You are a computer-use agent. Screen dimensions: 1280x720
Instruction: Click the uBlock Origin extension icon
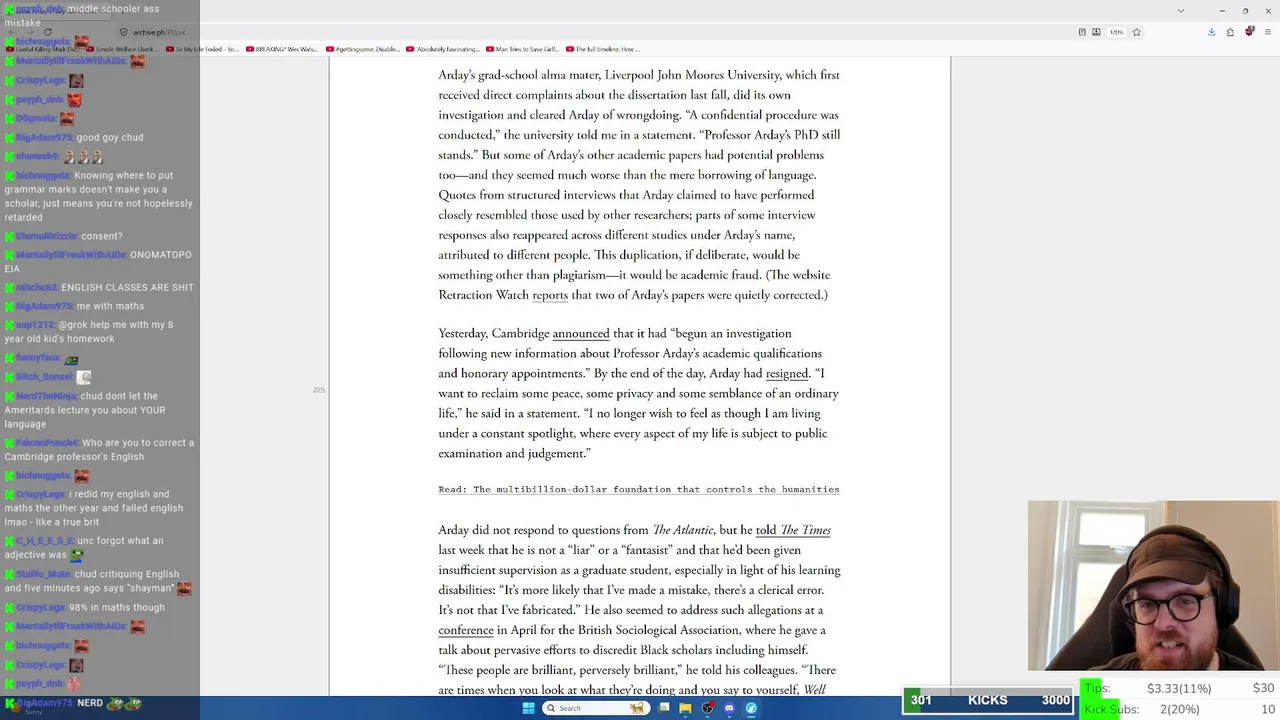1249,32
